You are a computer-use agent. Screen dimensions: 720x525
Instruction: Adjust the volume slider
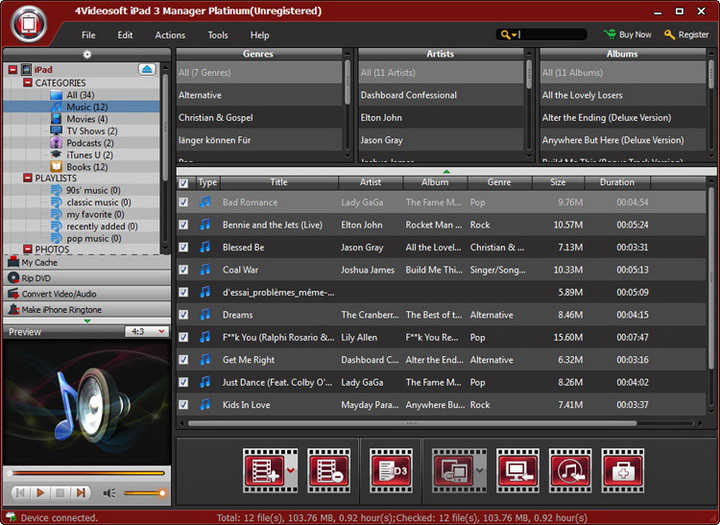coord(144,493)
